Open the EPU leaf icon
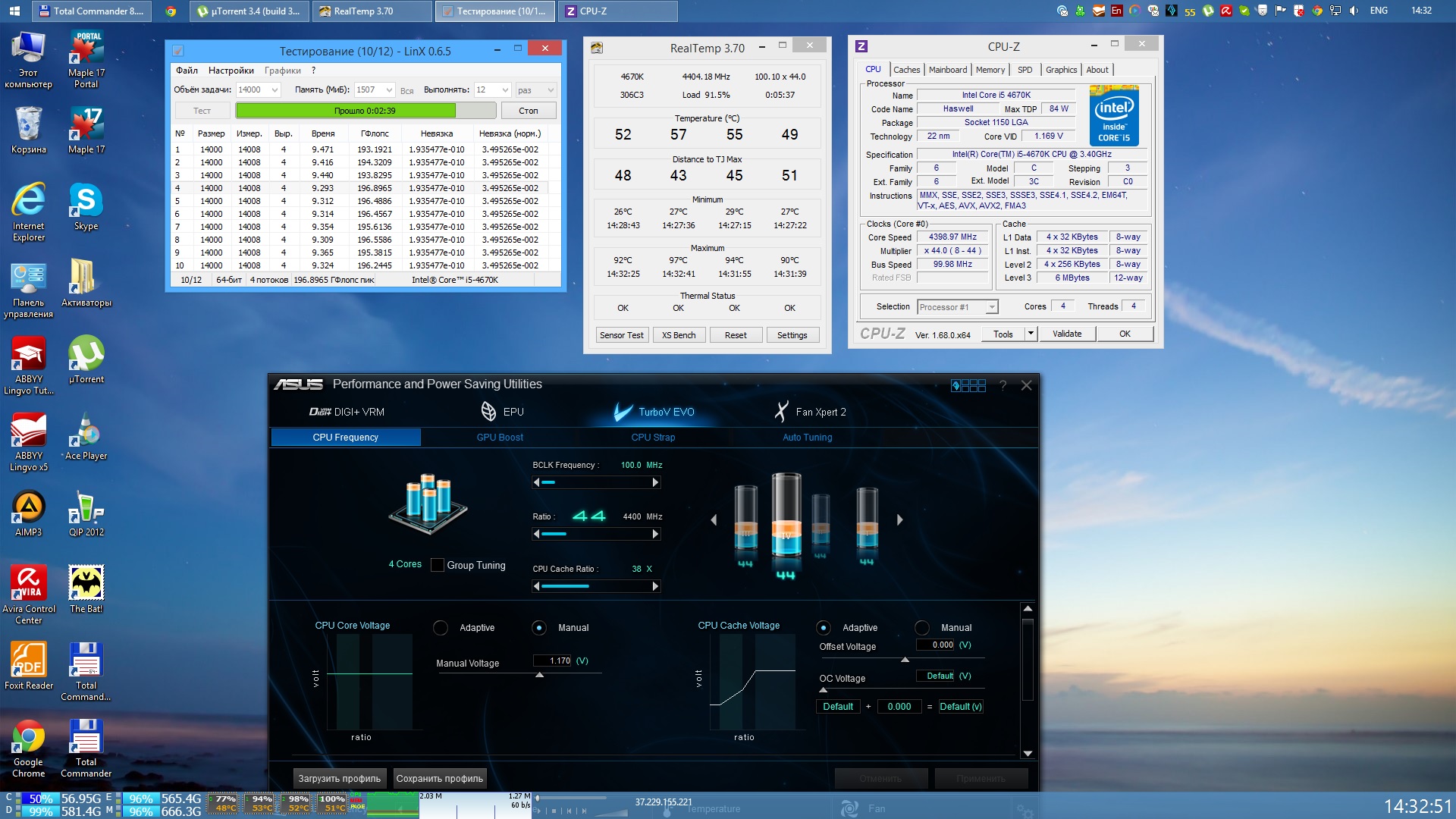Viewport: 1456px width, 819px height. tap(488, 411)
